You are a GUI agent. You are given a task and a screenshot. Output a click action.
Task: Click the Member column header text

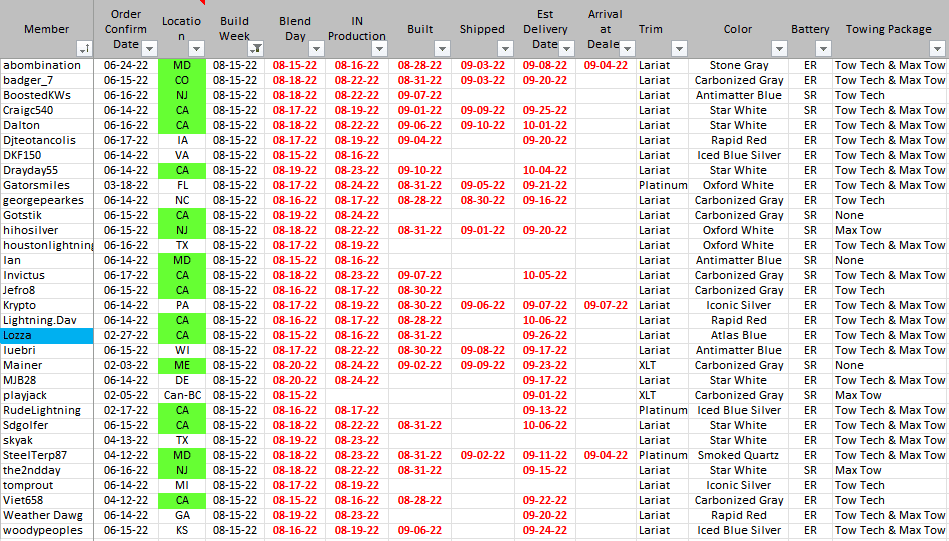pyautogui.click(x=46, y=29)
